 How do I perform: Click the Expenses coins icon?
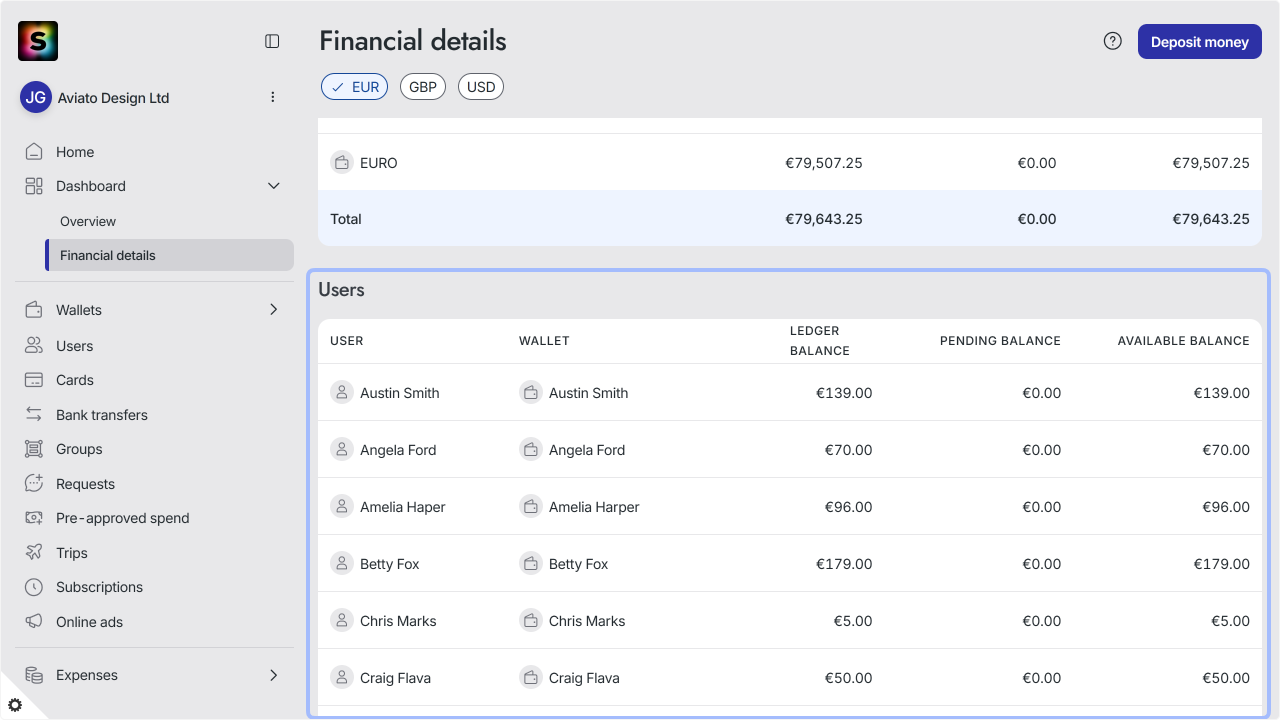[34, 675]
